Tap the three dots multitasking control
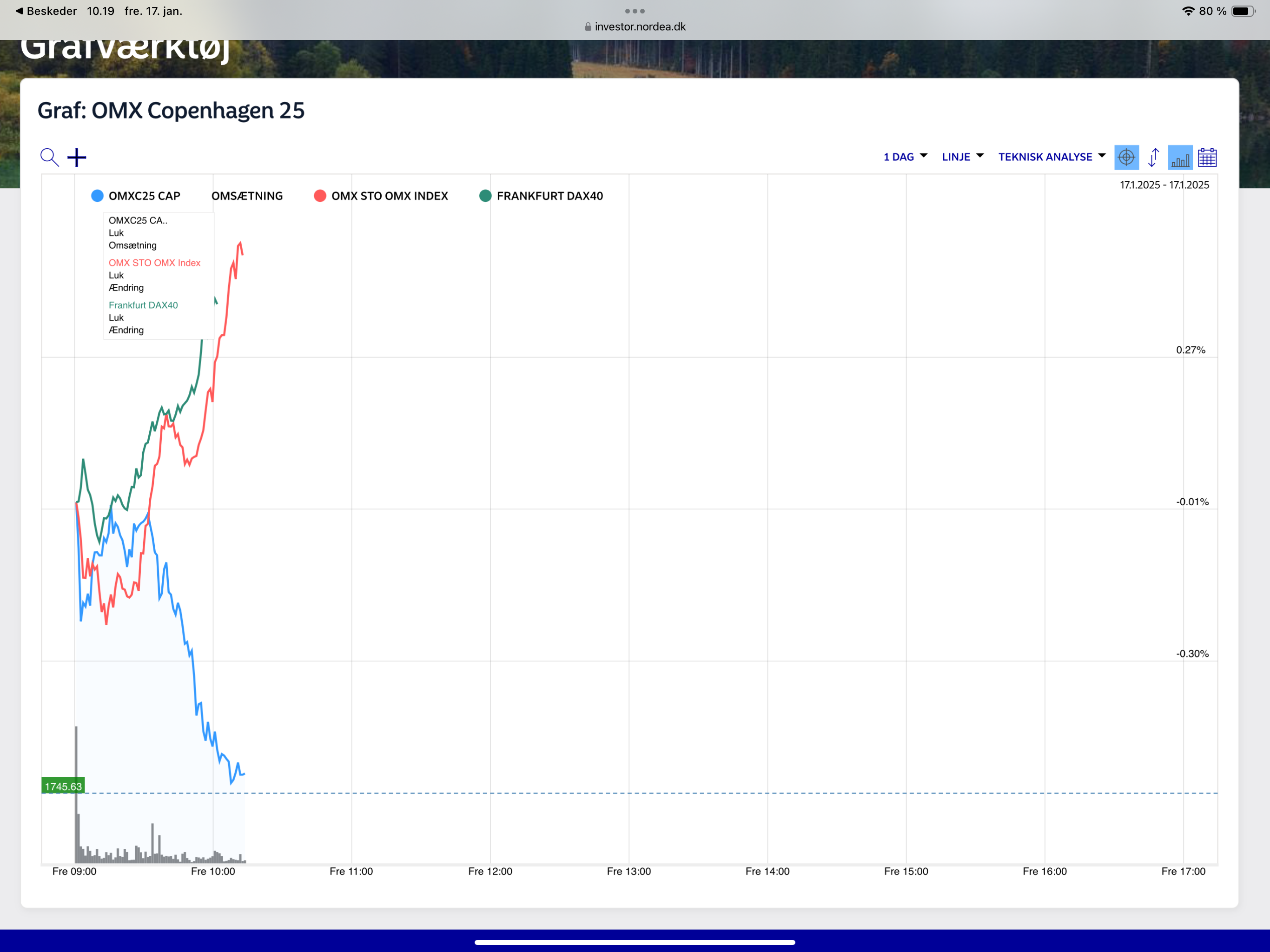Image resolution: width=1270 pixels, height=952 pixels. [x=635, y=11]
